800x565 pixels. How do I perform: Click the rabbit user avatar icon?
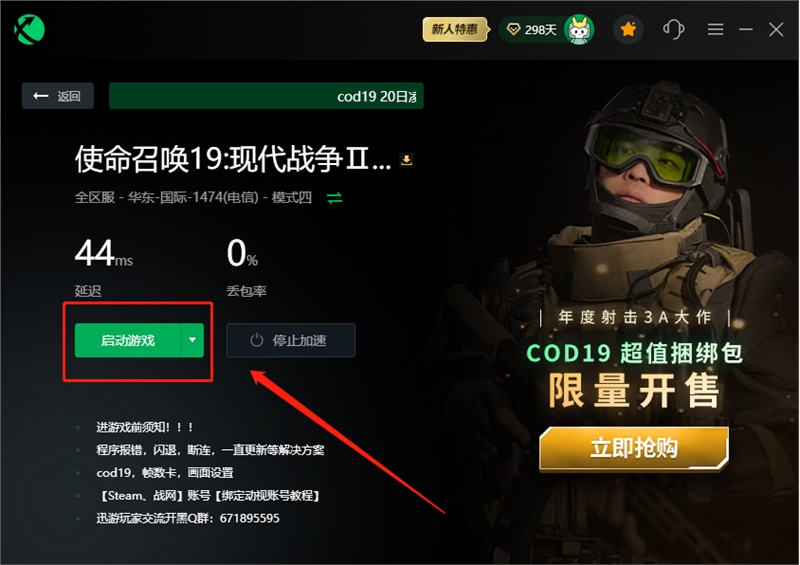(579, 30)
